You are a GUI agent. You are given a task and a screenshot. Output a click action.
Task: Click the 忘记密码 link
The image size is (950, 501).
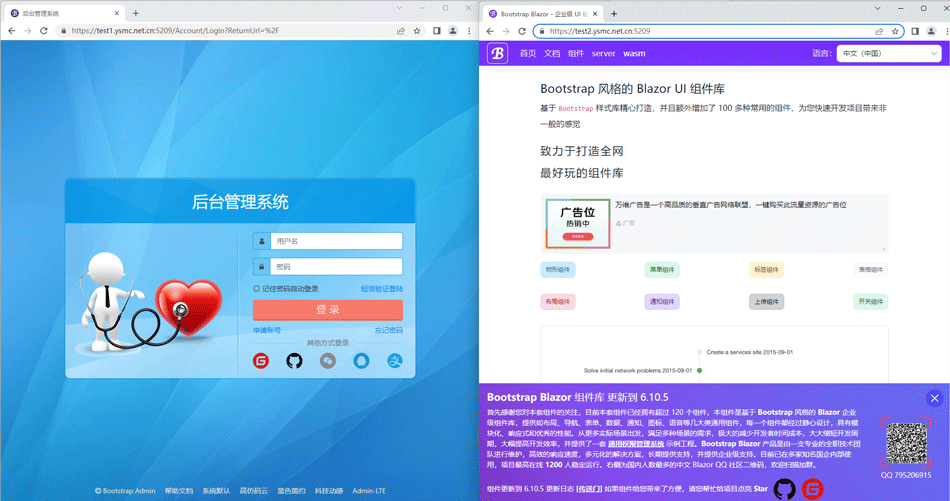388,330
